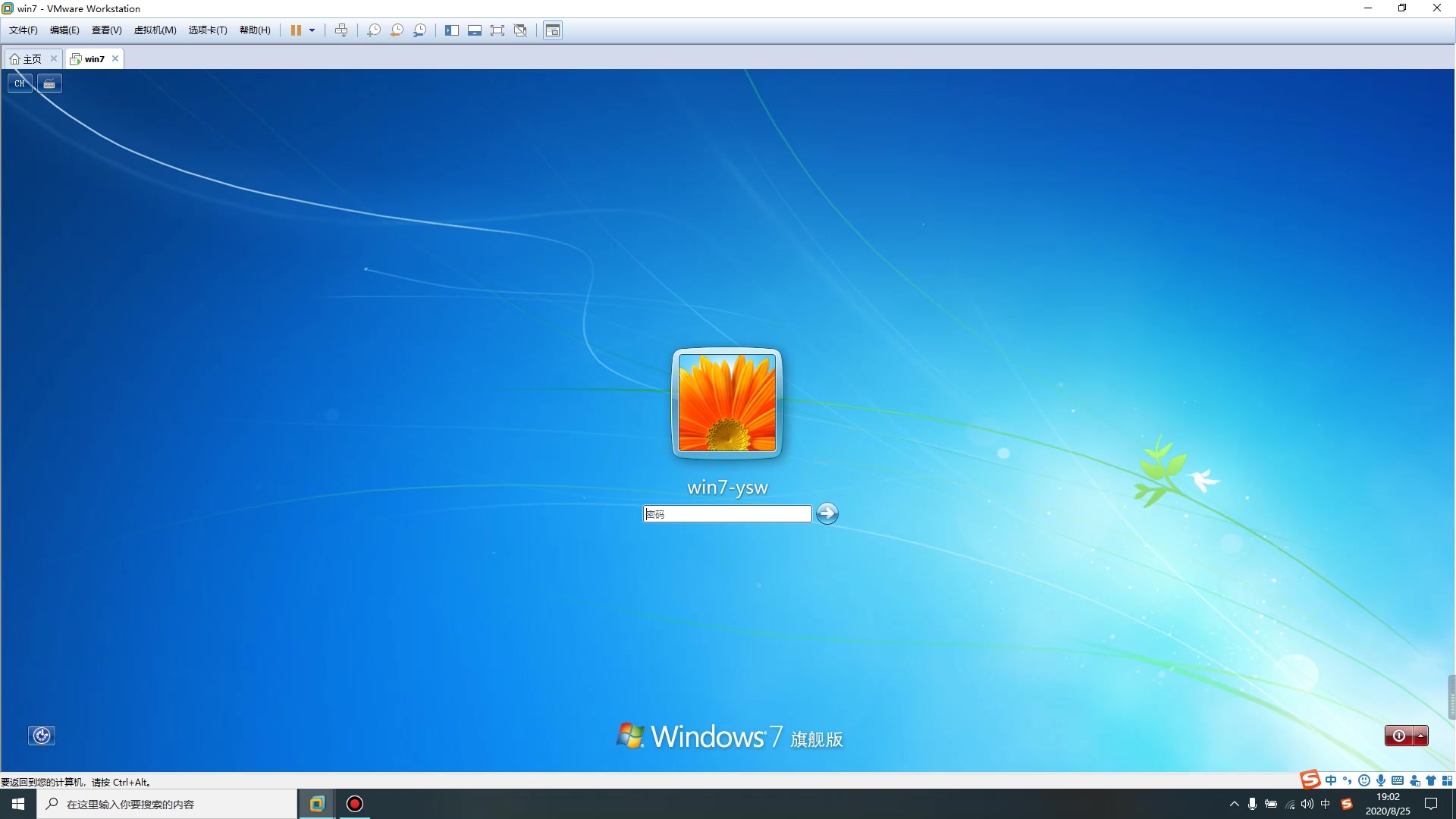Open the Windows notification center
Image resolution: width=1456 pixels, height=819 pixels.
tap(1431, 804)
